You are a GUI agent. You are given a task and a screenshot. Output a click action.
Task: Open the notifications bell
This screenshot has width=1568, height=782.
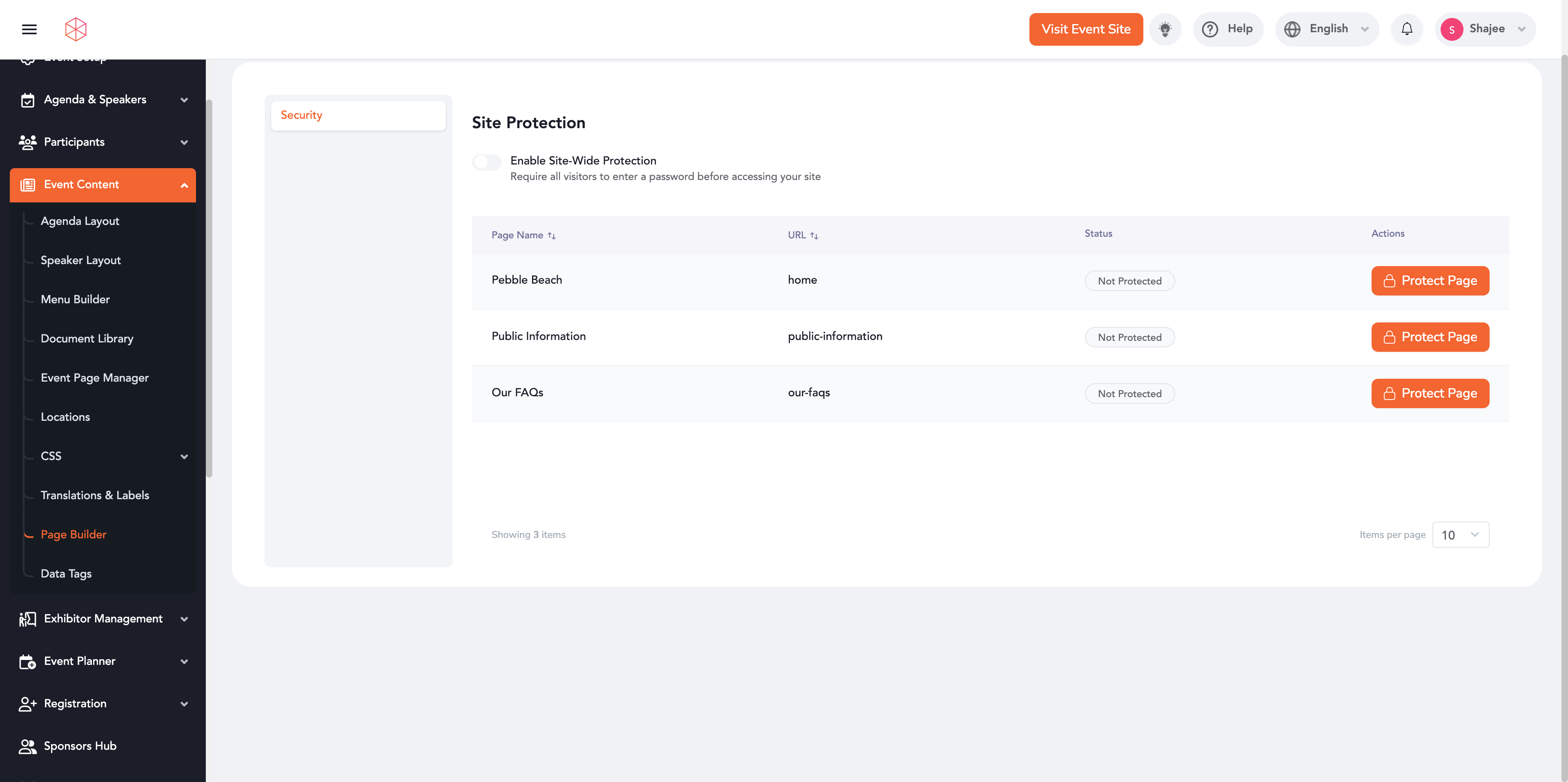(x=1407, y=29)
